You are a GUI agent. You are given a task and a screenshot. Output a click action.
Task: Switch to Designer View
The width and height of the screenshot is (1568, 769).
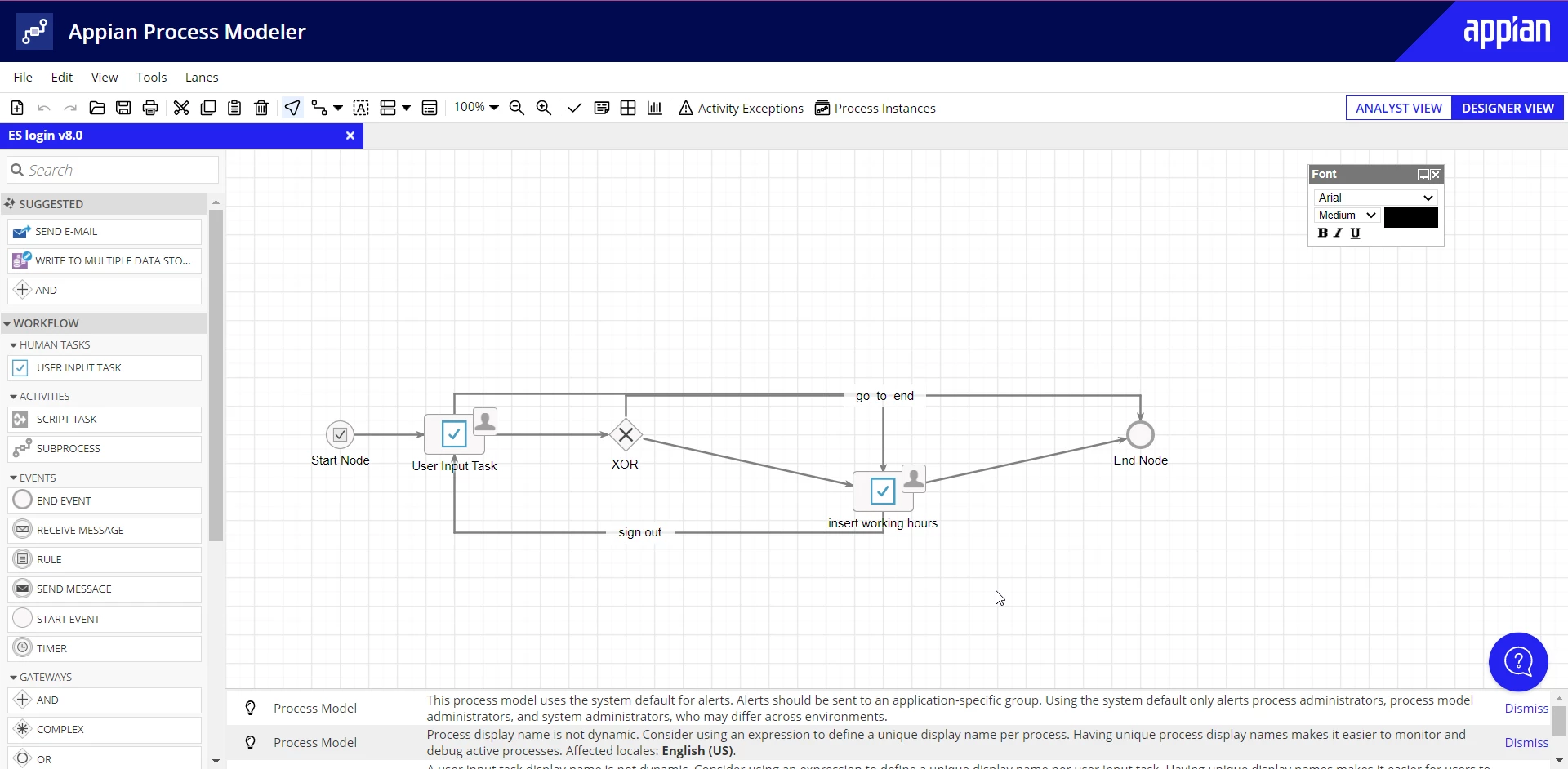coord(1508,108)
